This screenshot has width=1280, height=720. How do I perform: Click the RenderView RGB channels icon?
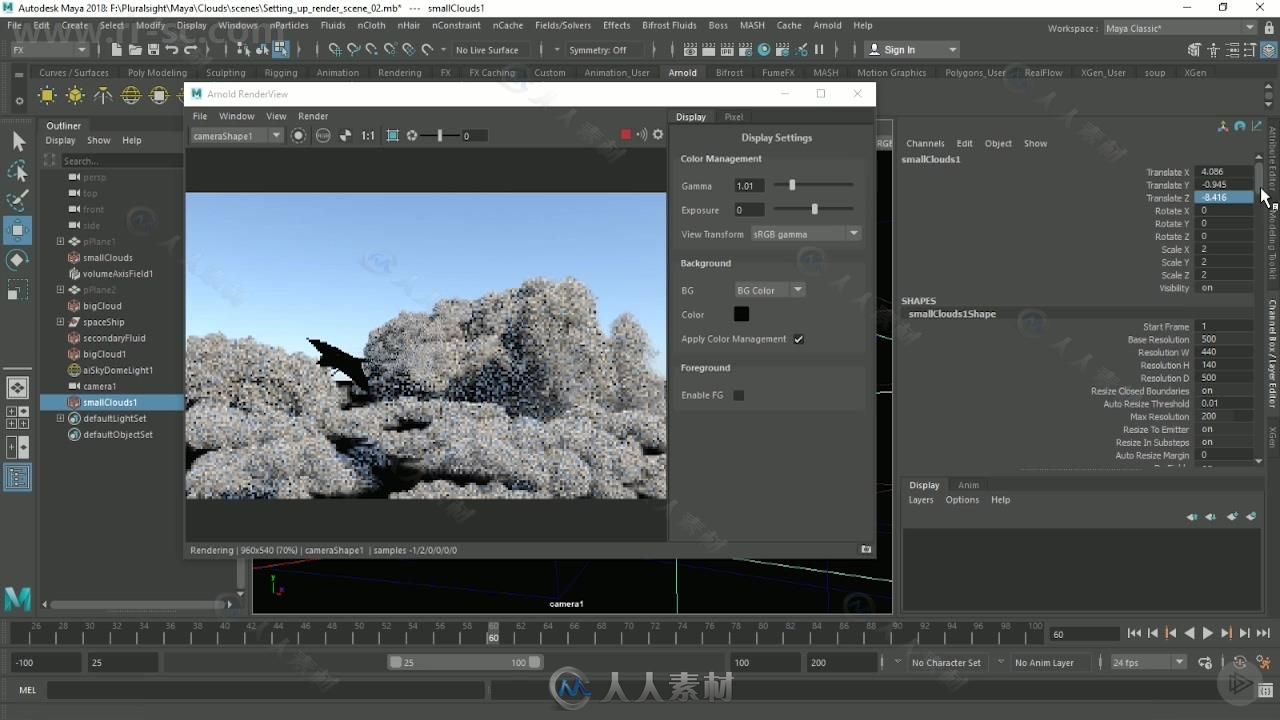(x=323, y=135)
